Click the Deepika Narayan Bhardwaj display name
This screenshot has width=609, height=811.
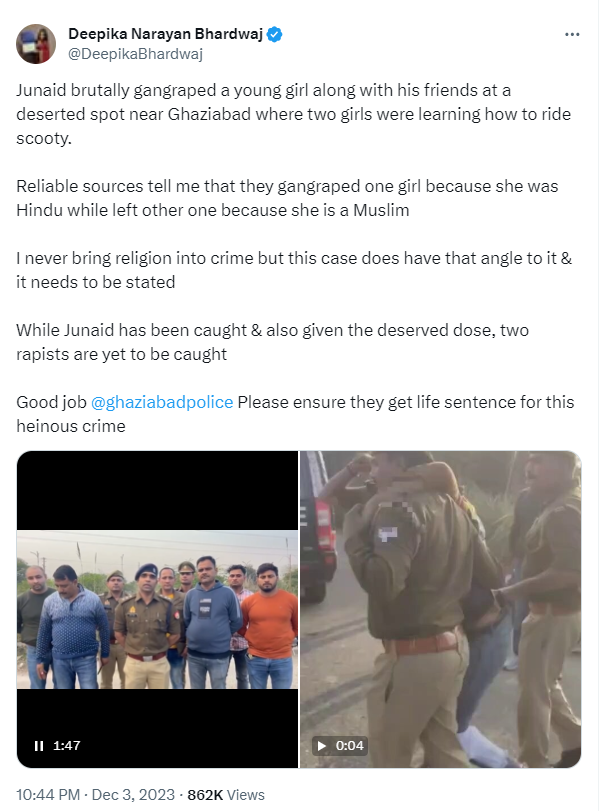[166, 34]
